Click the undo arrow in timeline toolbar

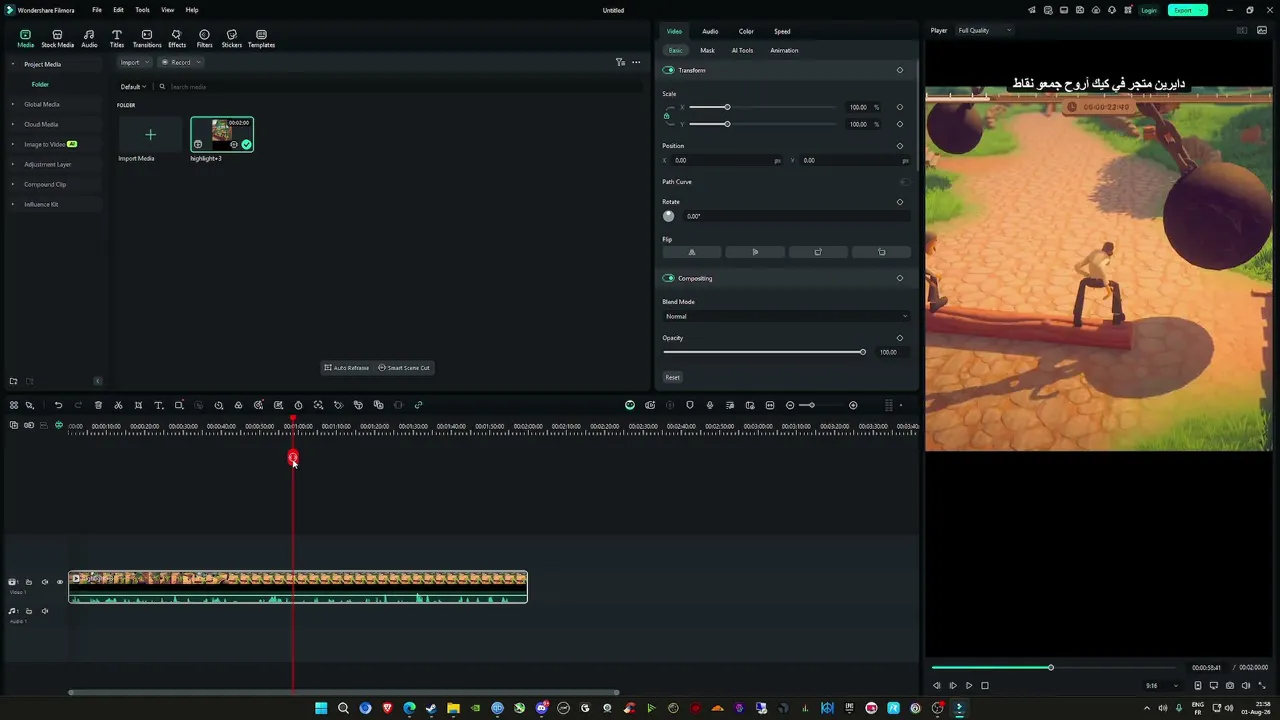coord(58,405)
